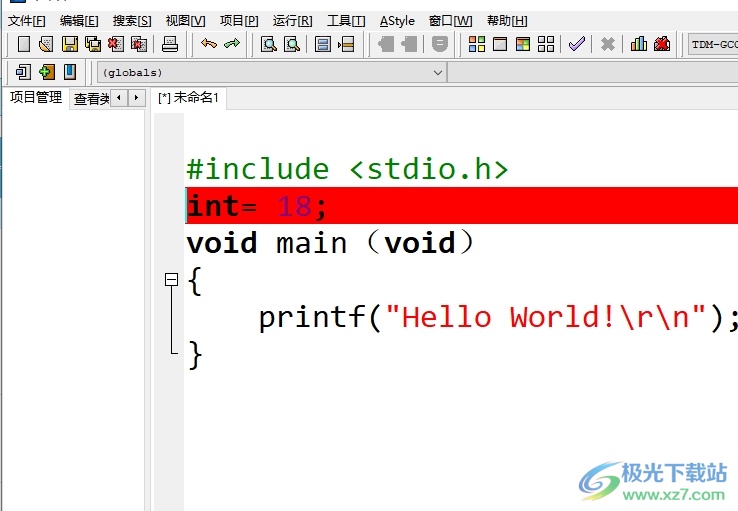
Task: Open the 运行[R] menu
Action: click(292, 21)
